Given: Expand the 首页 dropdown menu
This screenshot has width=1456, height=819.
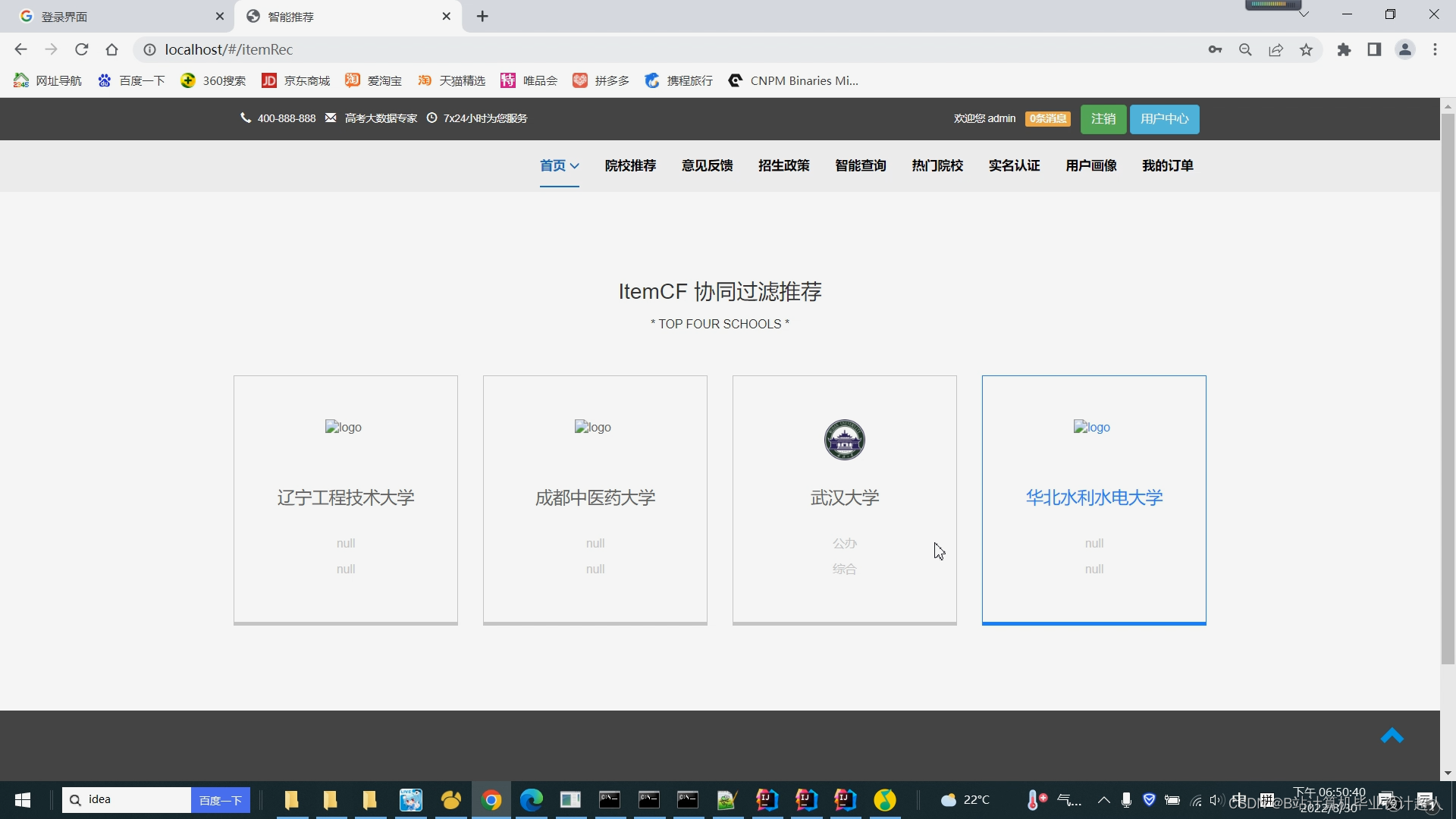Looking at the screenshot, I should pos(560,165).
